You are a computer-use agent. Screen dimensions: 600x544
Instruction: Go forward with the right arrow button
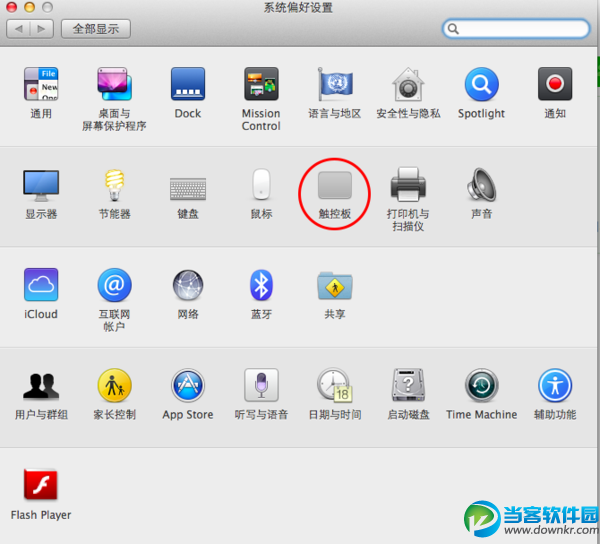42,29
